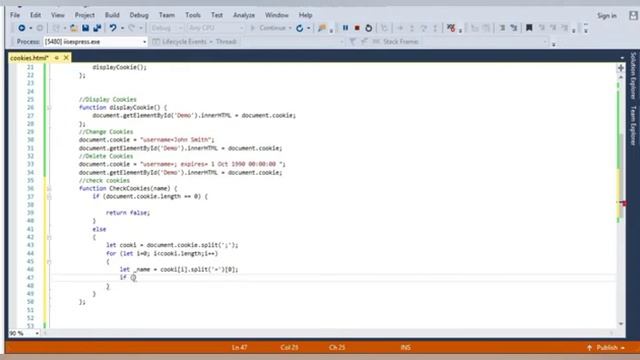Image resolution: width=640 pixels, height=360 pixels.
Task: Stop debugging with the red square icon
Action: (x=357, y=28)
